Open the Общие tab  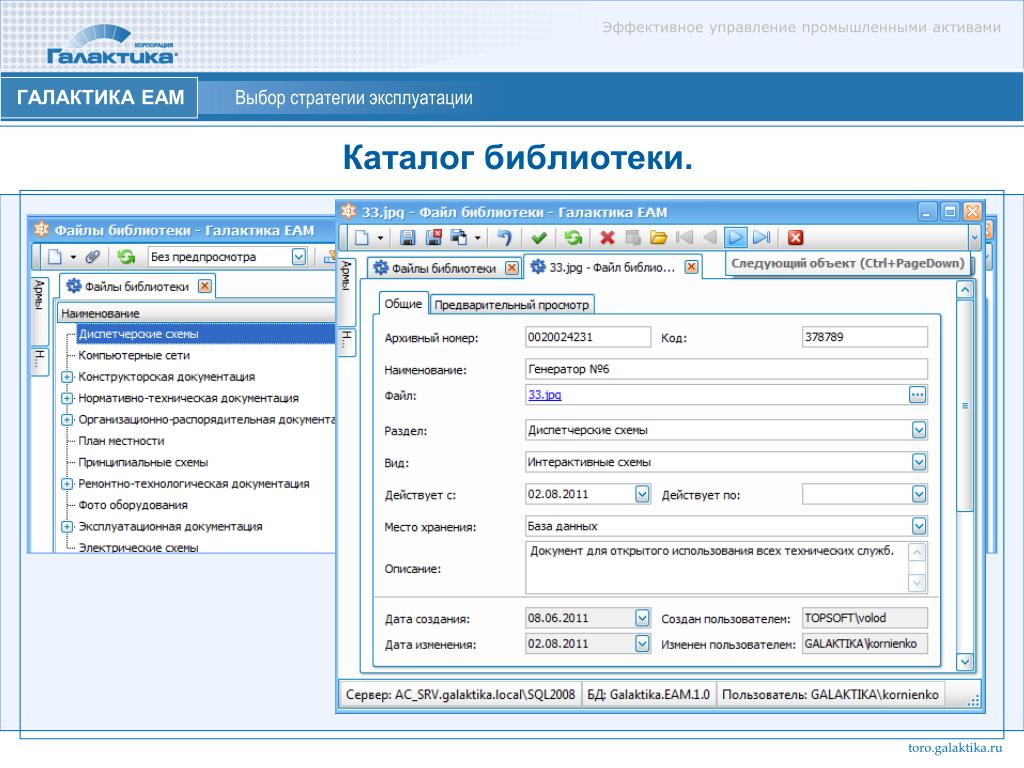(403, 304)
